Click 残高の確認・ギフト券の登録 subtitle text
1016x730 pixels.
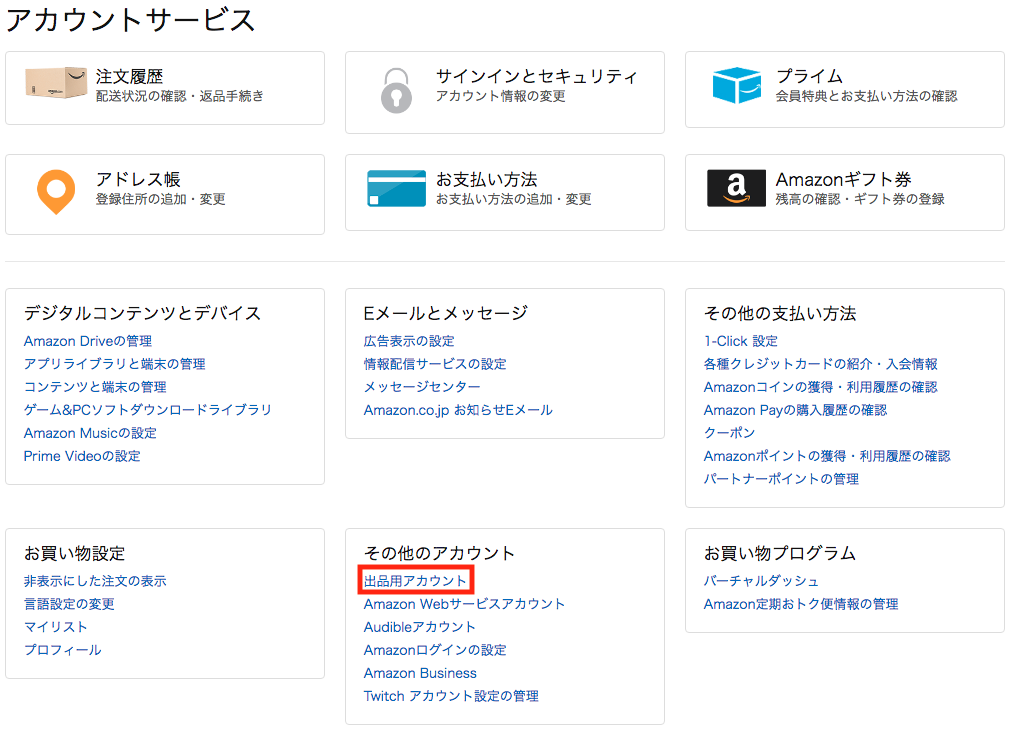(x=860, y=199)
